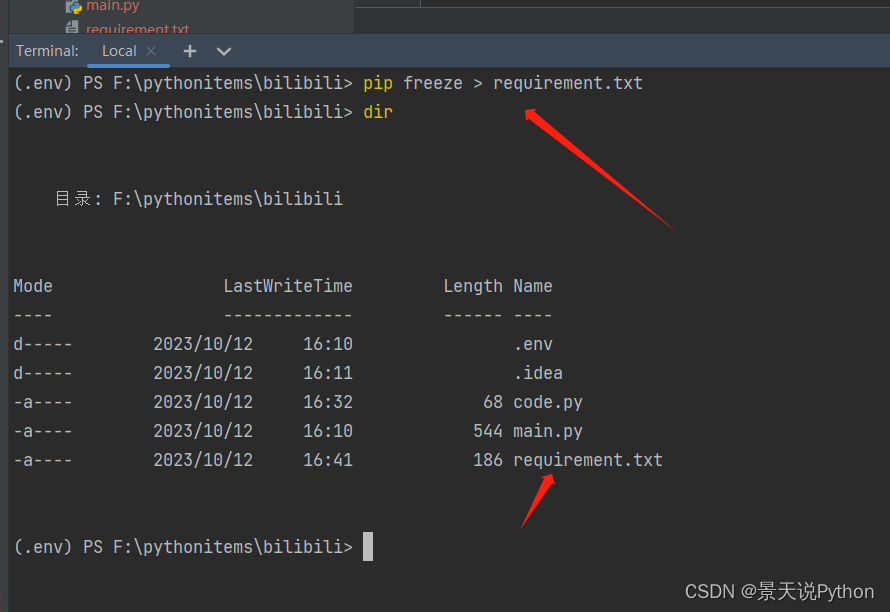
Task: Click code.py in the dir listing
Action: [547, 402]
